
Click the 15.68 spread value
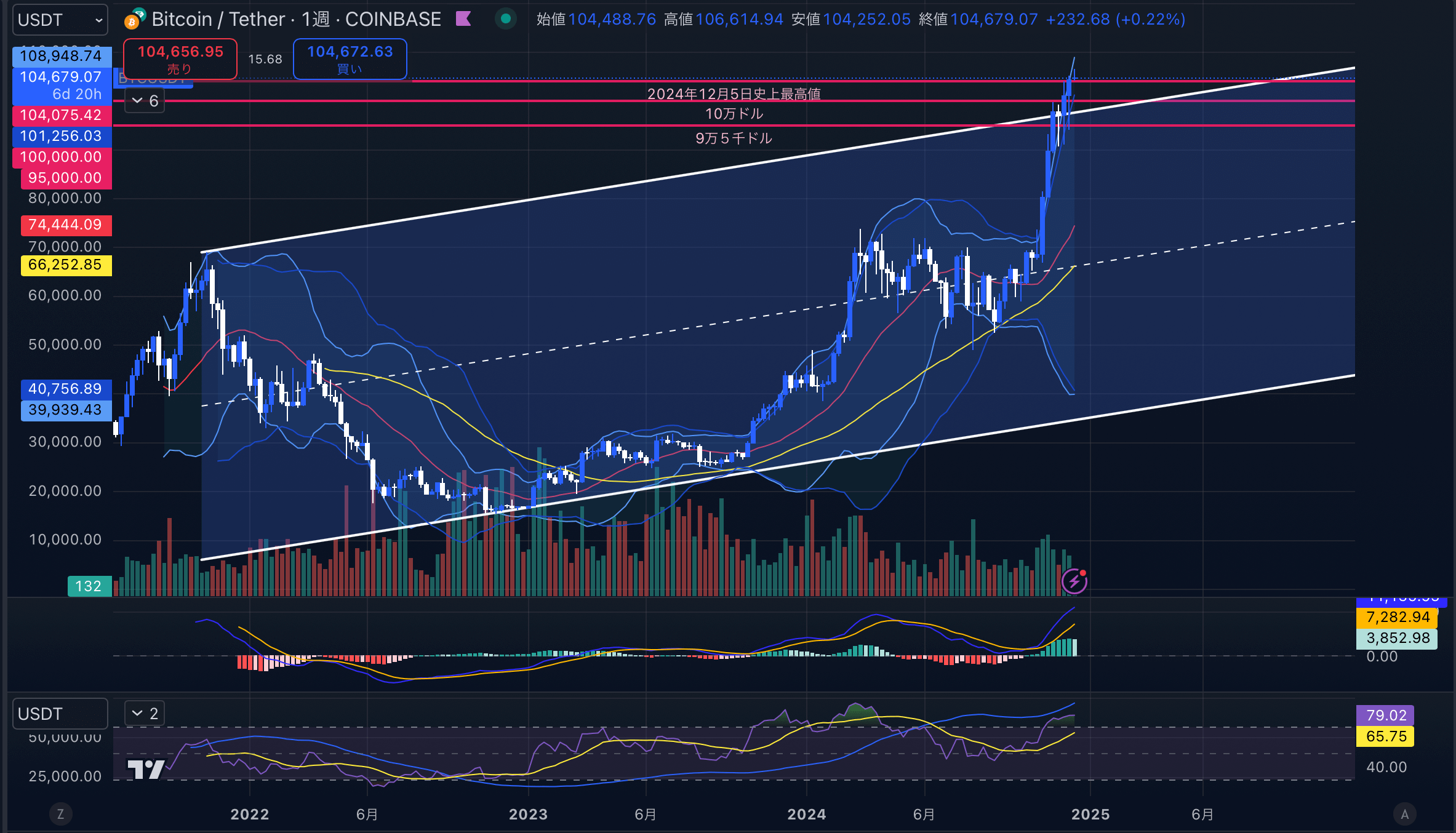click(265, 59)
